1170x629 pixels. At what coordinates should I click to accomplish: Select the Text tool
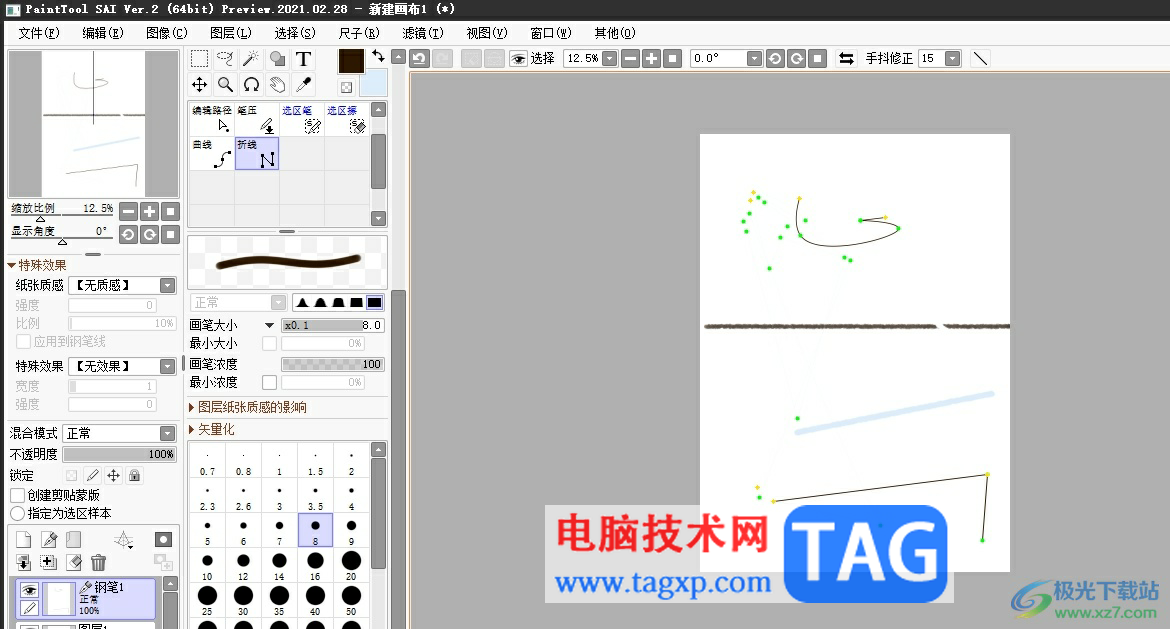point(303,59)
